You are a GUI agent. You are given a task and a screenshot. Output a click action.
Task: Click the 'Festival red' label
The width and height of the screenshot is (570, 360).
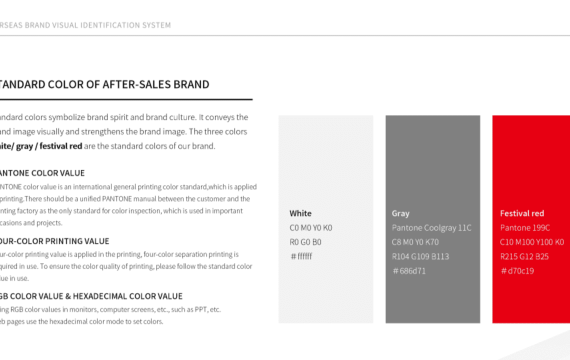522,213
